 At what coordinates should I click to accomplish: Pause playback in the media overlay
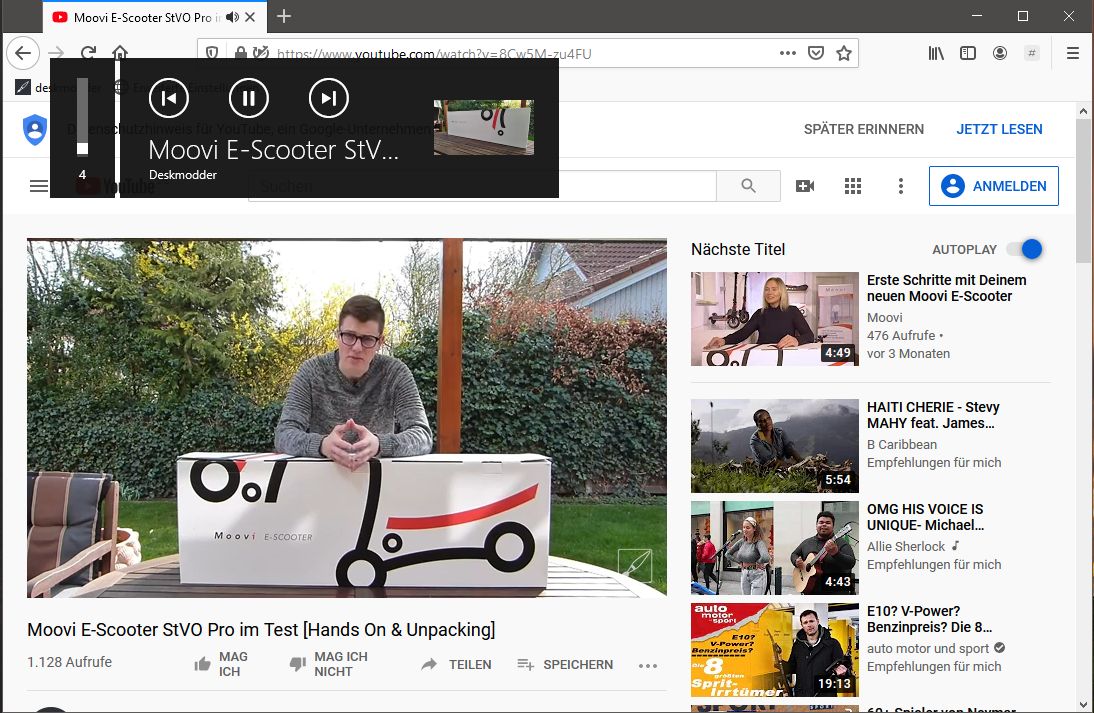(249, 97)
